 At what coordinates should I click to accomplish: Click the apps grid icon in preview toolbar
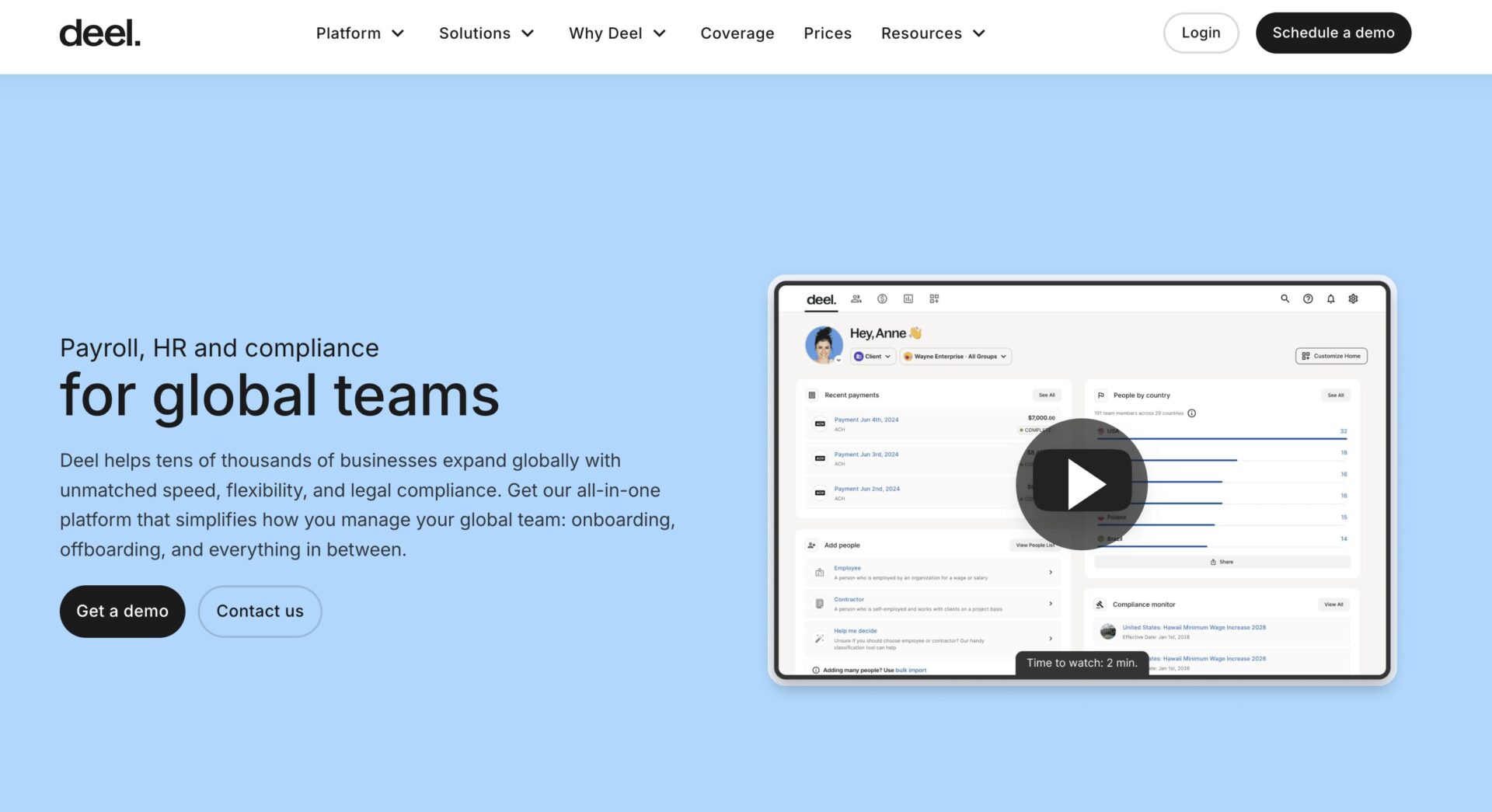click(934, 298)
